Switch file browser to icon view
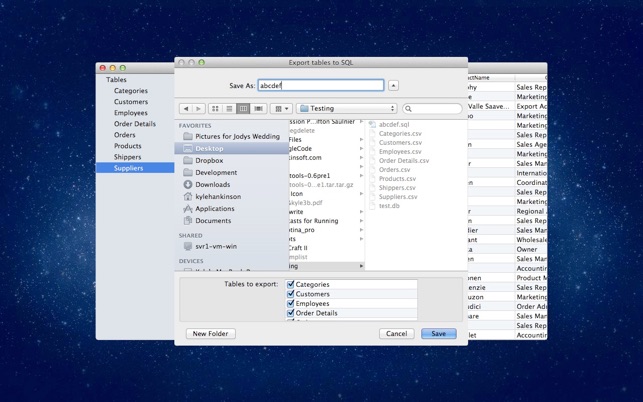 (215, 108)
